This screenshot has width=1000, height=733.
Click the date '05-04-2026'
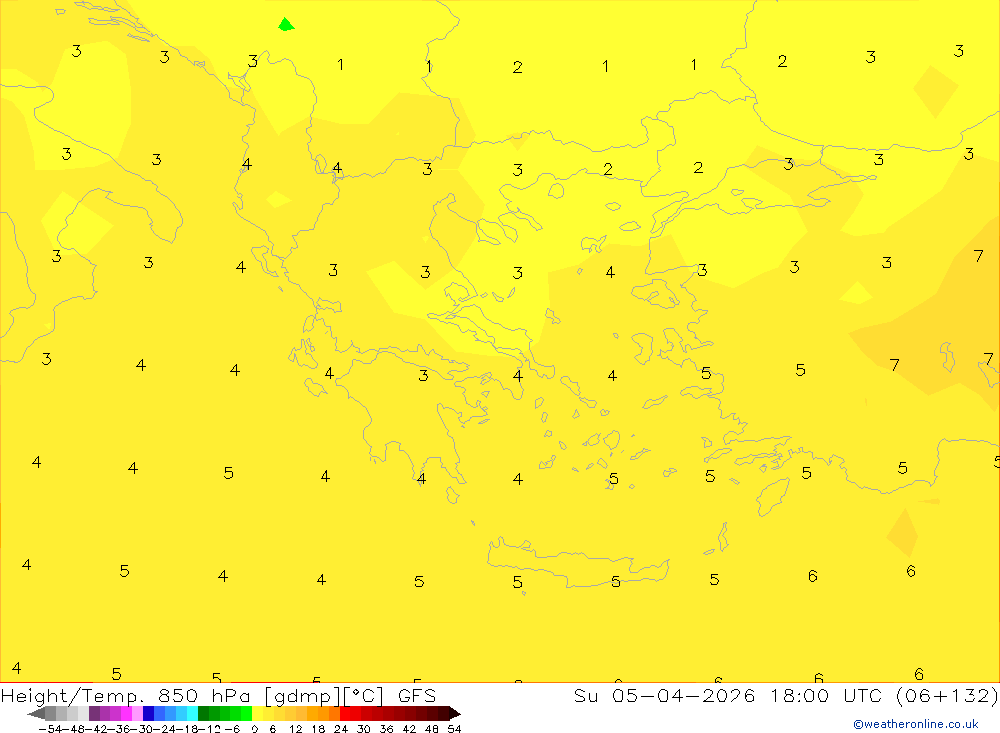(x=684, y=695)
